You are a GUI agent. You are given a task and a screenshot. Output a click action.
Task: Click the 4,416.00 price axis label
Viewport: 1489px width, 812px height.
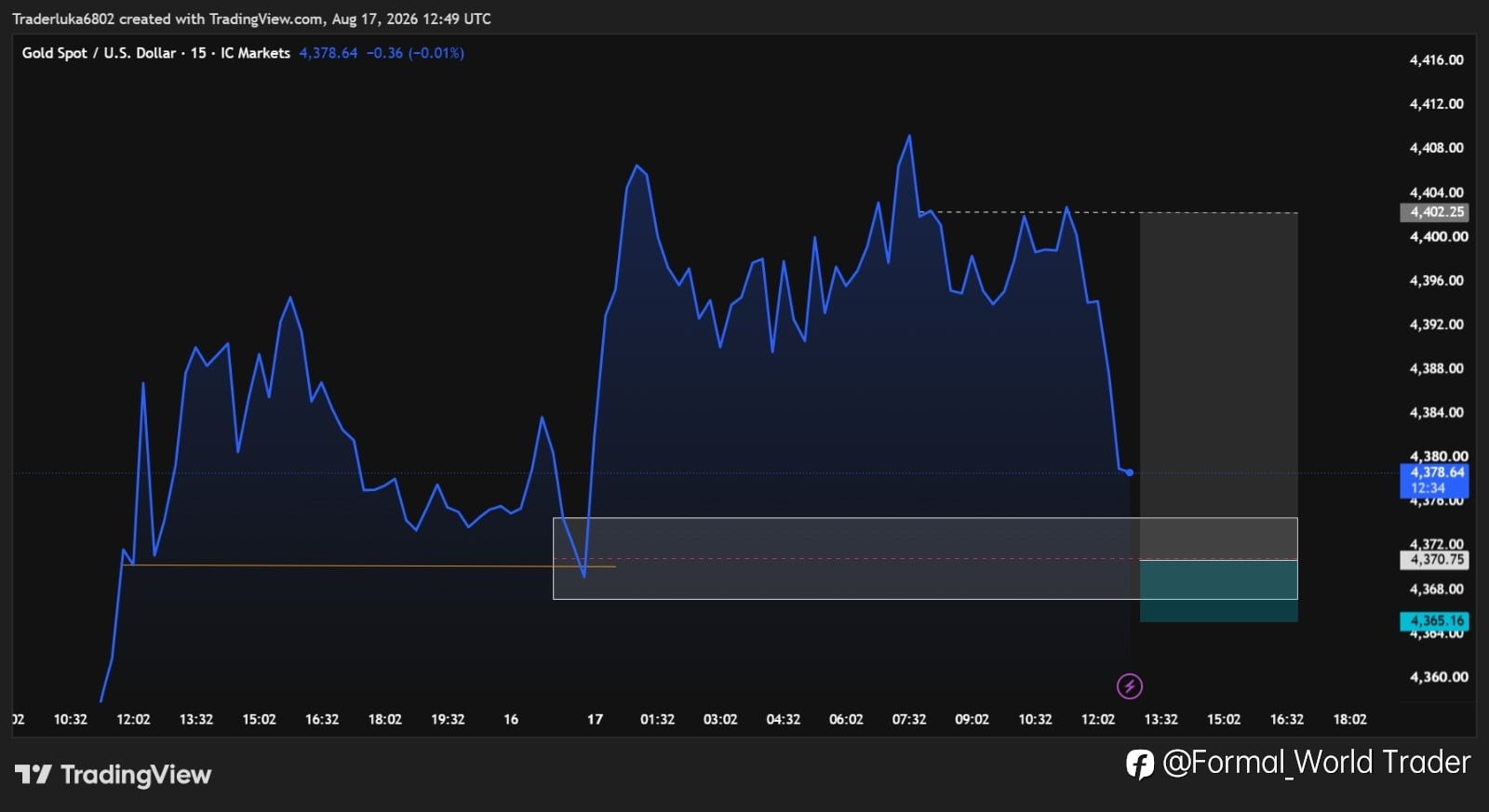pyautogui.click(x=1437, y=60)
